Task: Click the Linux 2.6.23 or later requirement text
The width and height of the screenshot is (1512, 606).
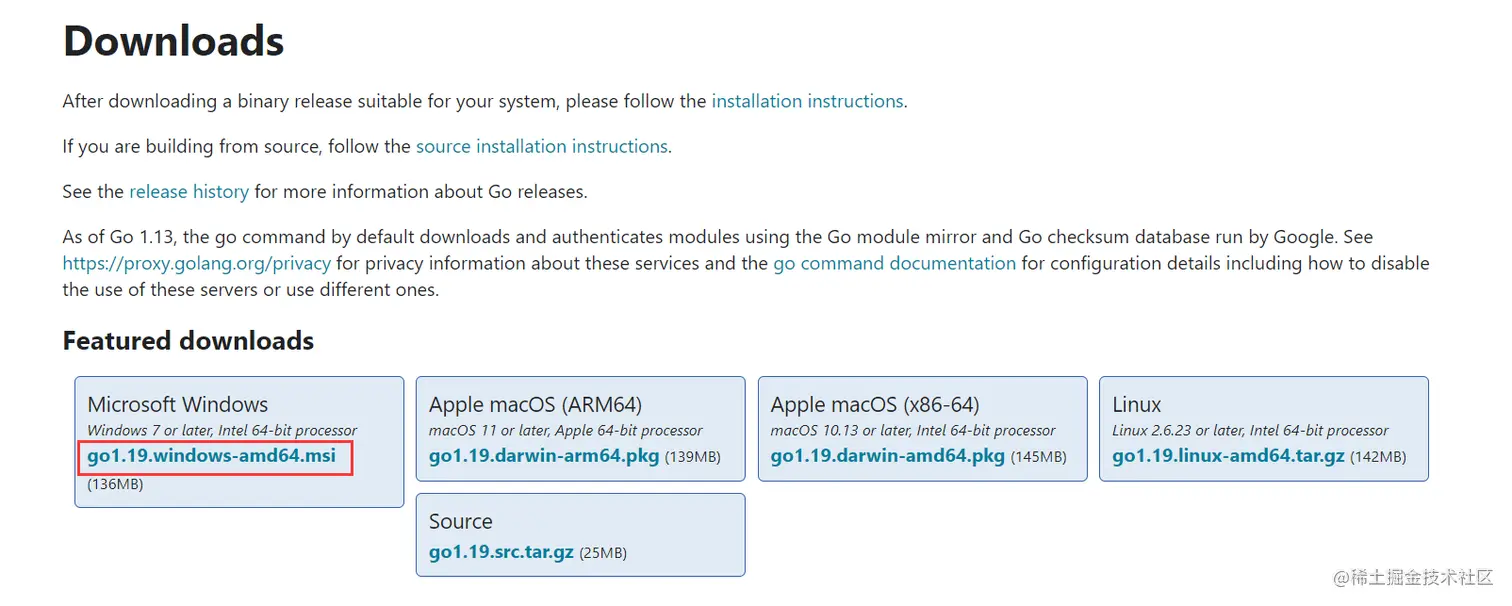Action: [1250, 431]
